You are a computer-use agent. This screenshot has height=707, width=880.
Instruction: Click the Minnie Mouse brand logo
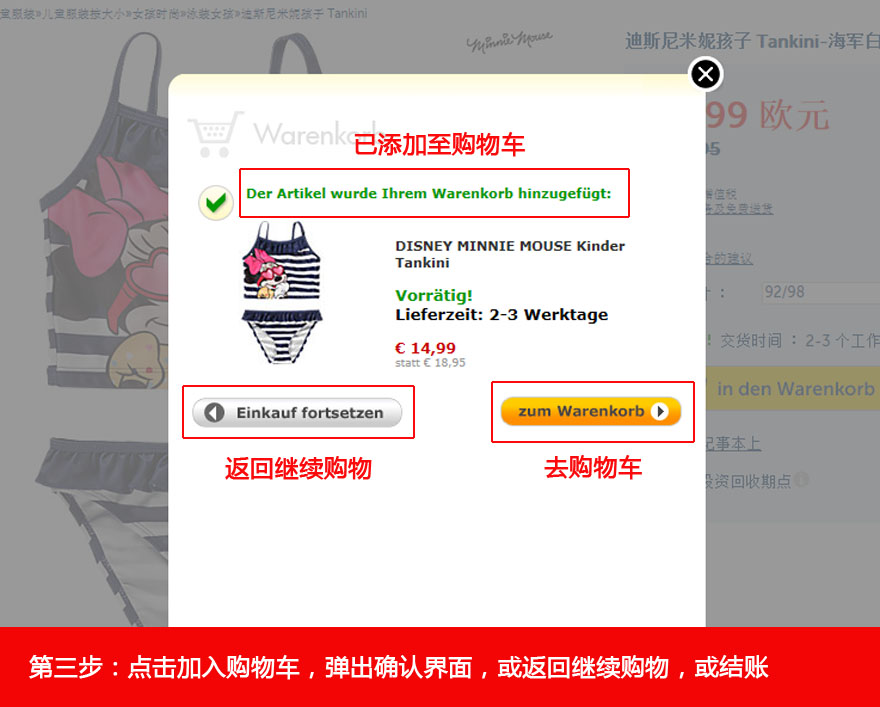[509, 42]
